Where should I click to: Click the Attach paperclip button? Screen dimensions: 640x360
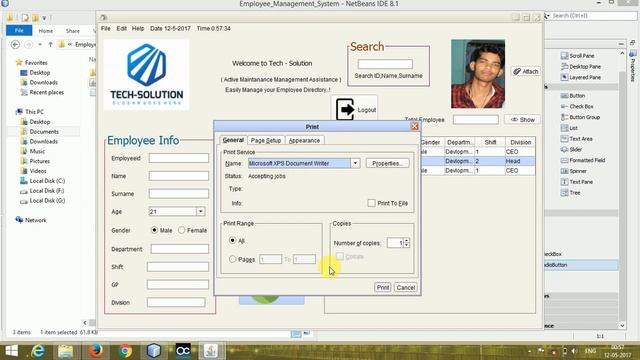pyautogui.click(x=526, y=71)
